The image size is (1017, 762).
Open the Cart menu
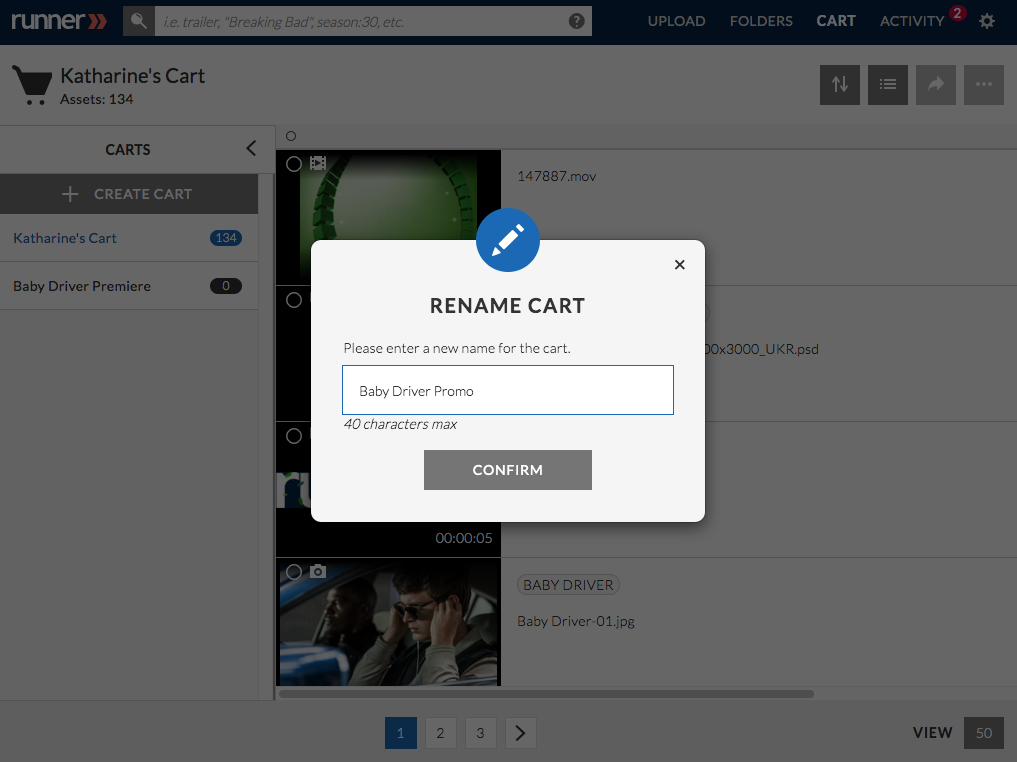[x=836, y=21]
